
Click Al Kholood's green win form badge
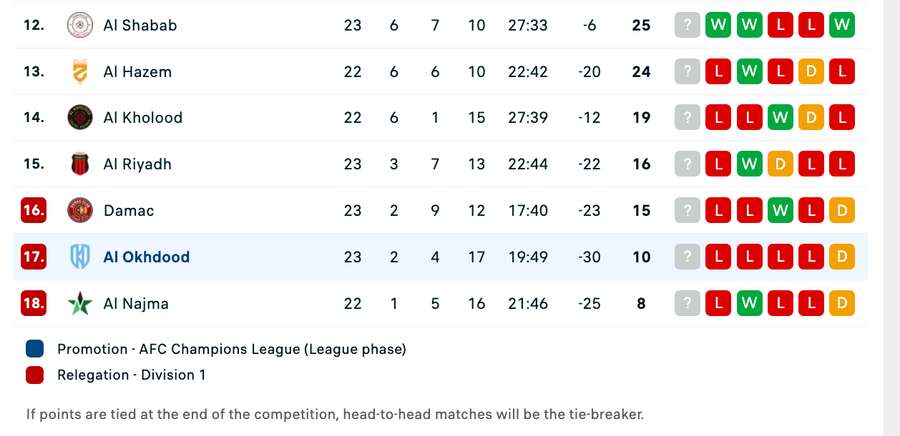tap(780, 118)
